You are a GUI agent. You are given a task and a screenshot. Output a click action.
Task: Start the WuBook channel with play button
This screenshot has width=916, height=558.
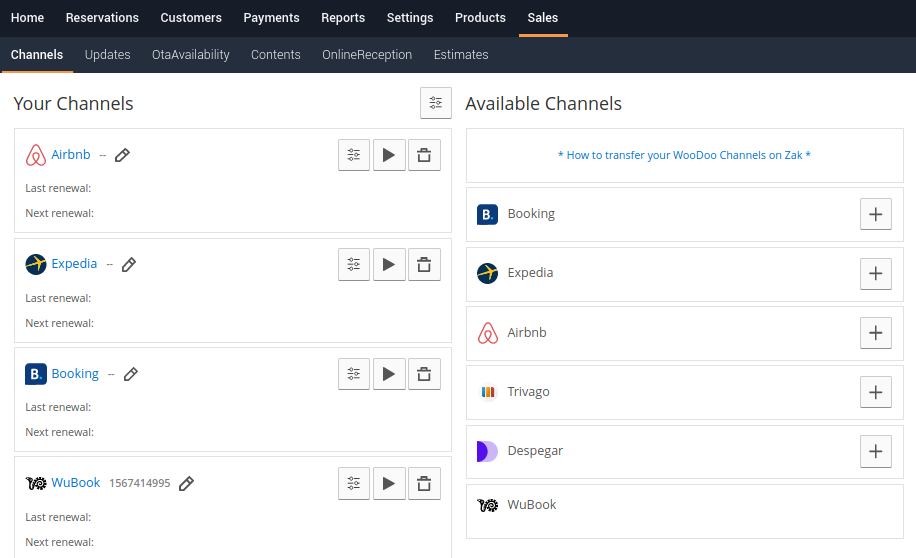(389, 483)
